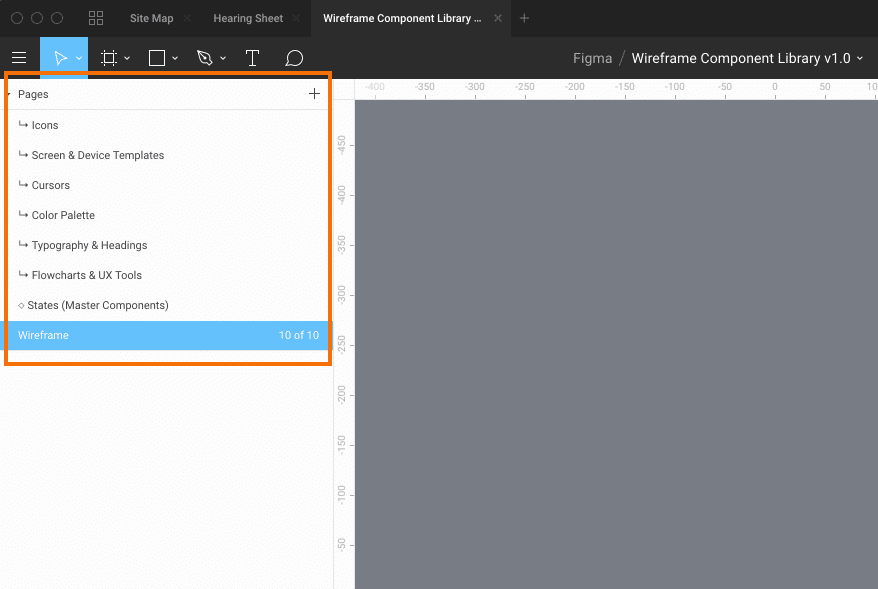The image size is (878, 589).
Task: Open the hamburger main menu
Action: click(x=19, y=58)
